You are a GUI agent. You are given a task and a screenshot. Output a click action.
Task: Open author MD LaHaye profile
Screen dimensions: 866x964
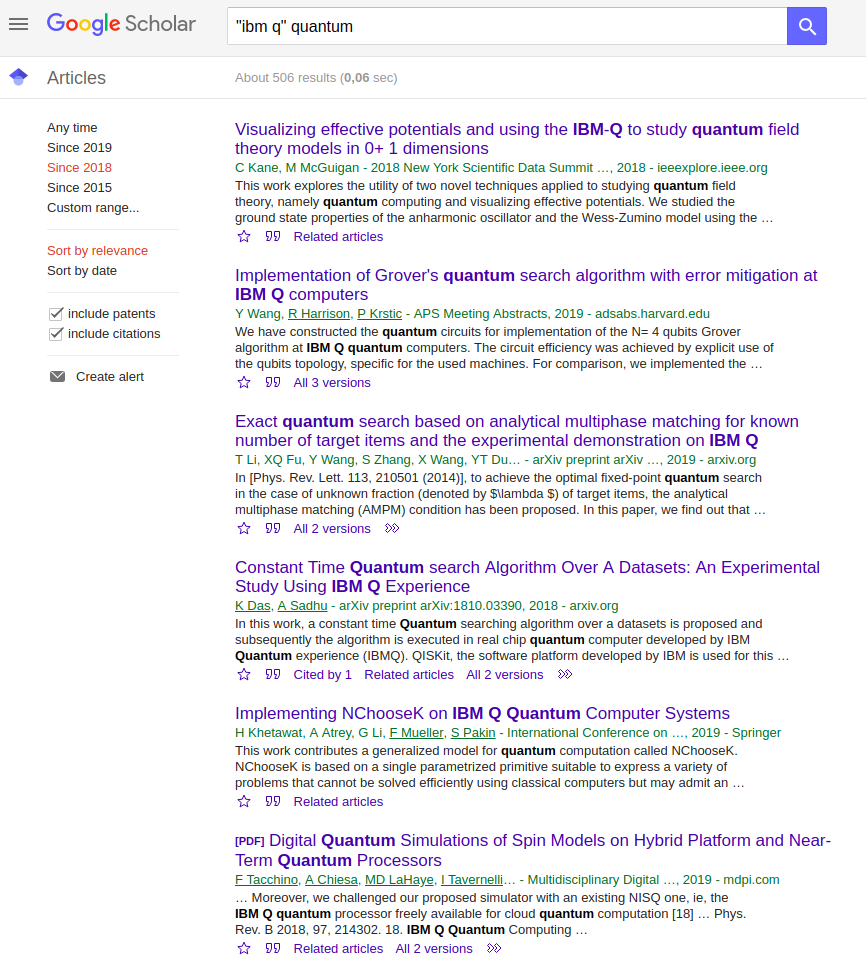[400, 879]
